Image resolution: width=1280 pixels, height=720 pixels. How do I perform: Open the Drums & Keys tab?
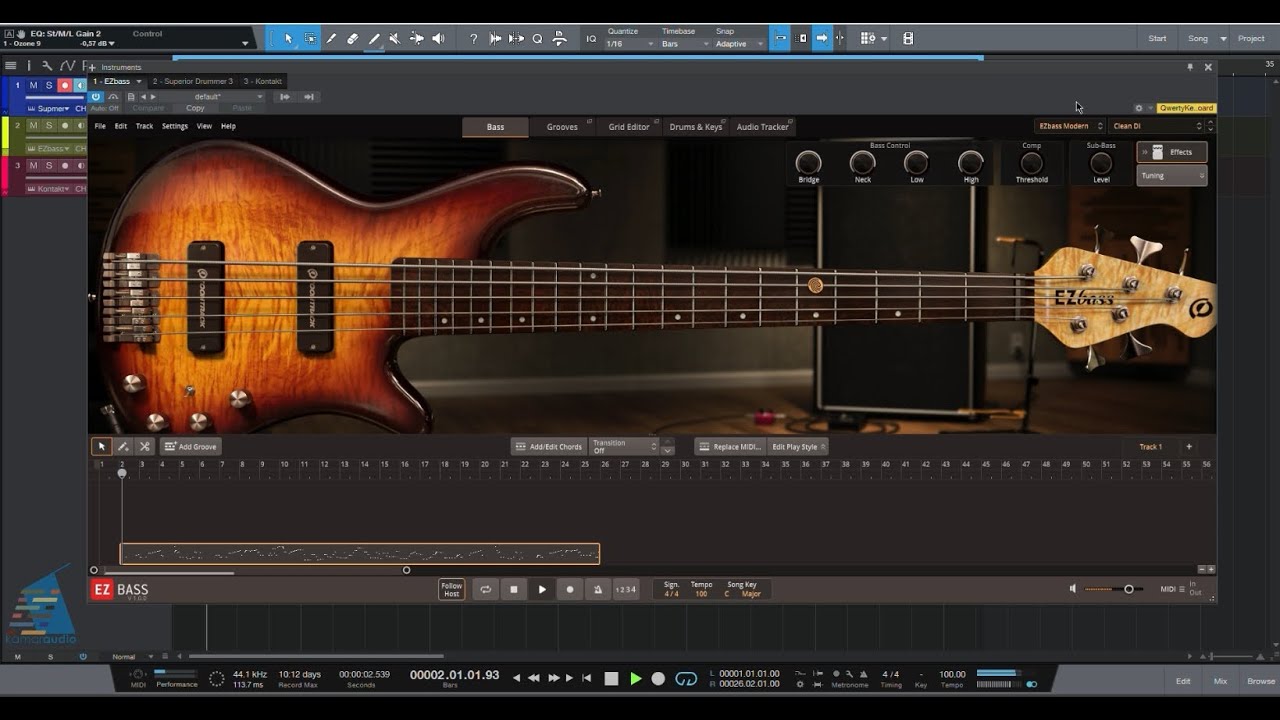[695, 127]
